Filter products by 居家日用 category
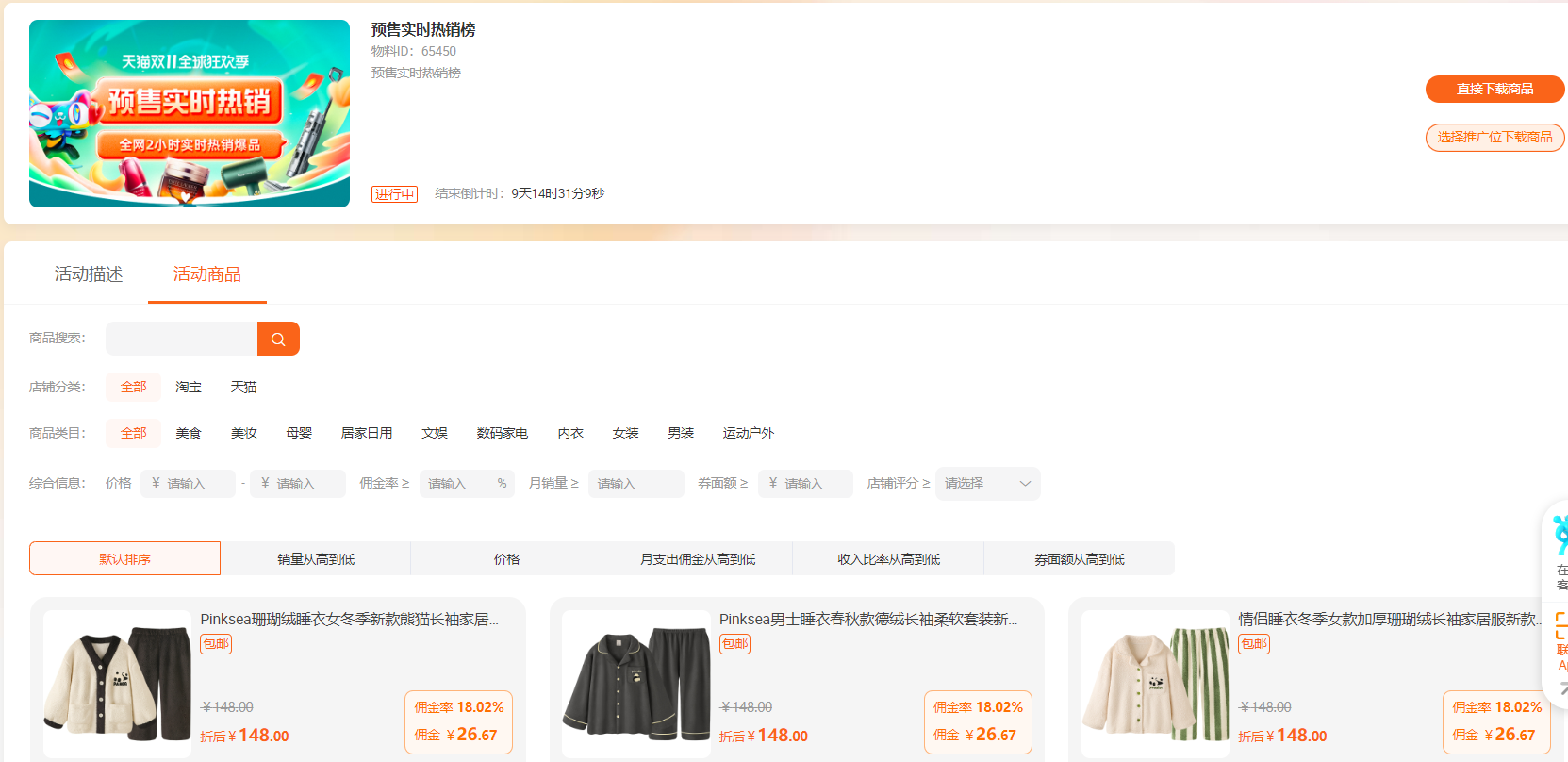The height and width of the screenshot is (762, 1568). (367, 433)
